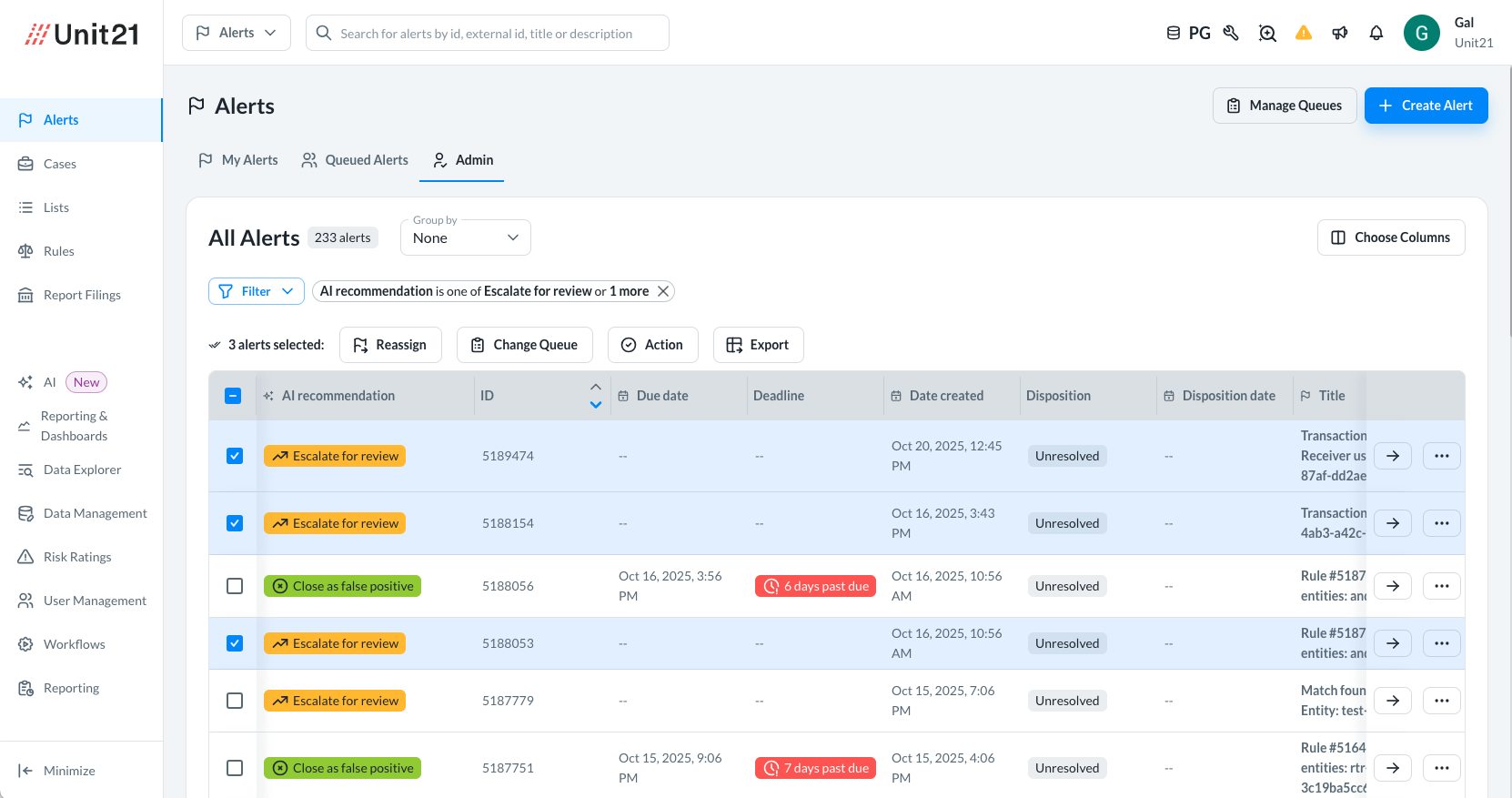This screenshot has height=798, width=1512.
Task: Open more options for alert 5188053
Action: [1442, 643]
